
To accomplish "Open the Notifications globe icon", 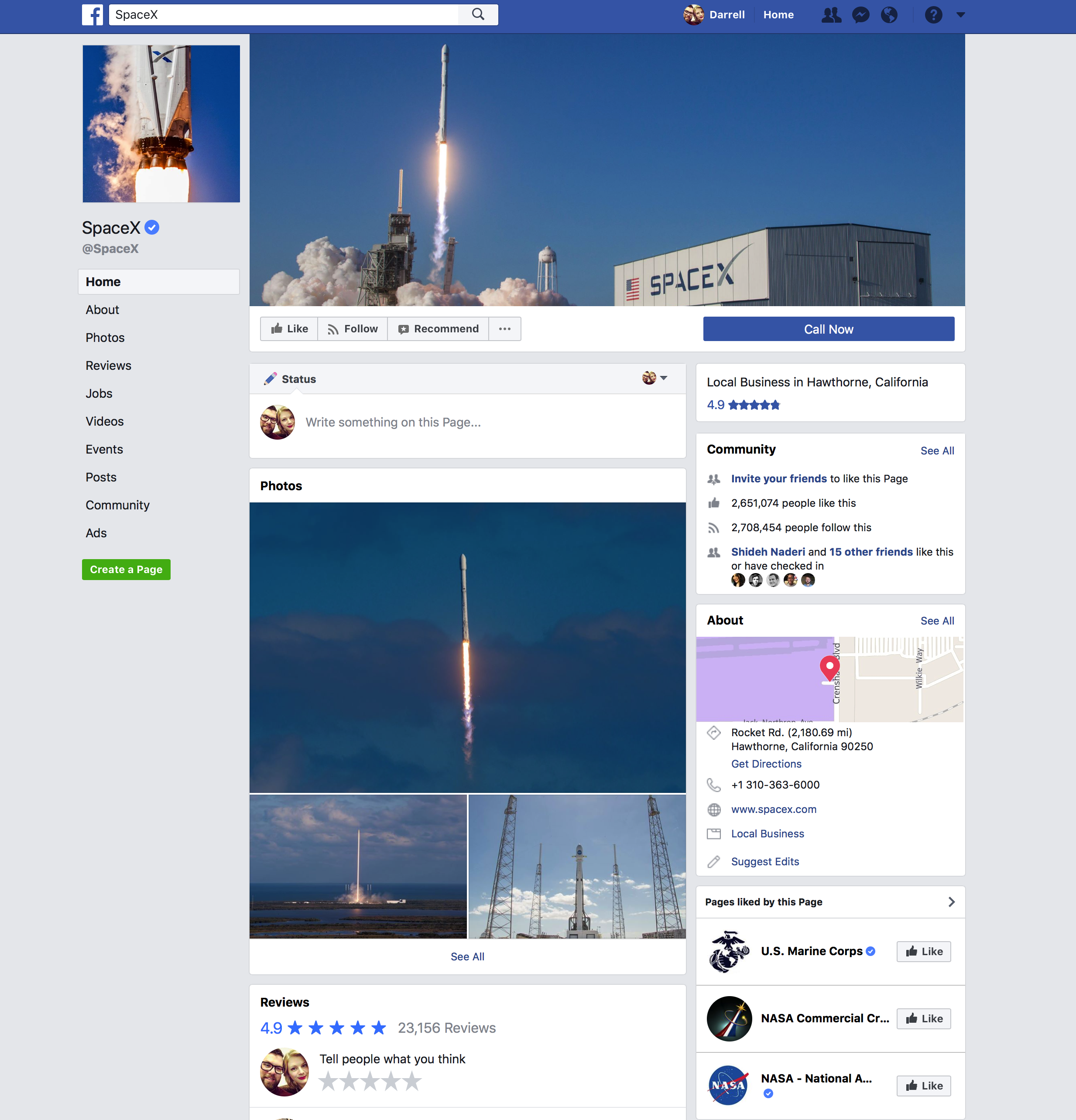I will tap(889, 15).
